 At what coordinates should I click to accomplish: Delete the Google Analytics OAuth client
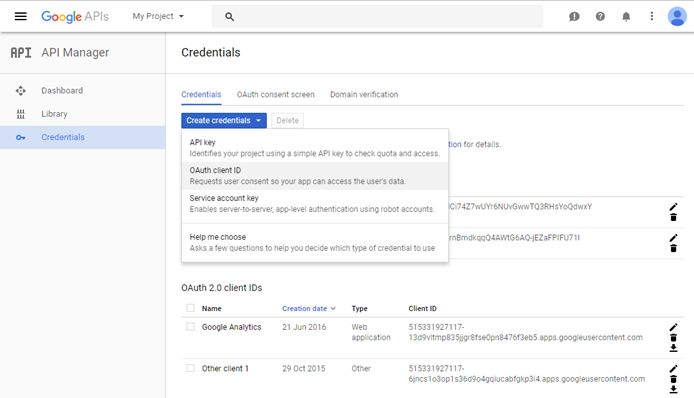click(x=673, y=338)
